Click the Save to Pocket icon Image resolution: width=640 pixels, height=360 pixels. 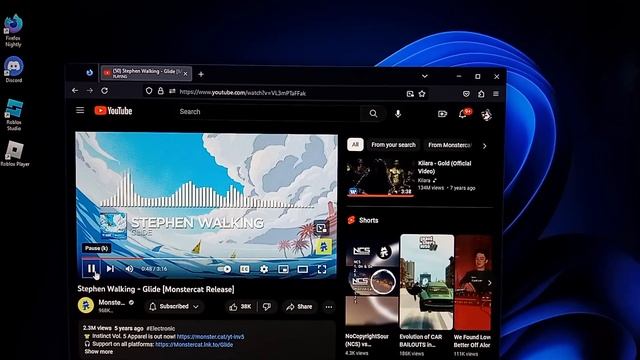click(466, 94)
